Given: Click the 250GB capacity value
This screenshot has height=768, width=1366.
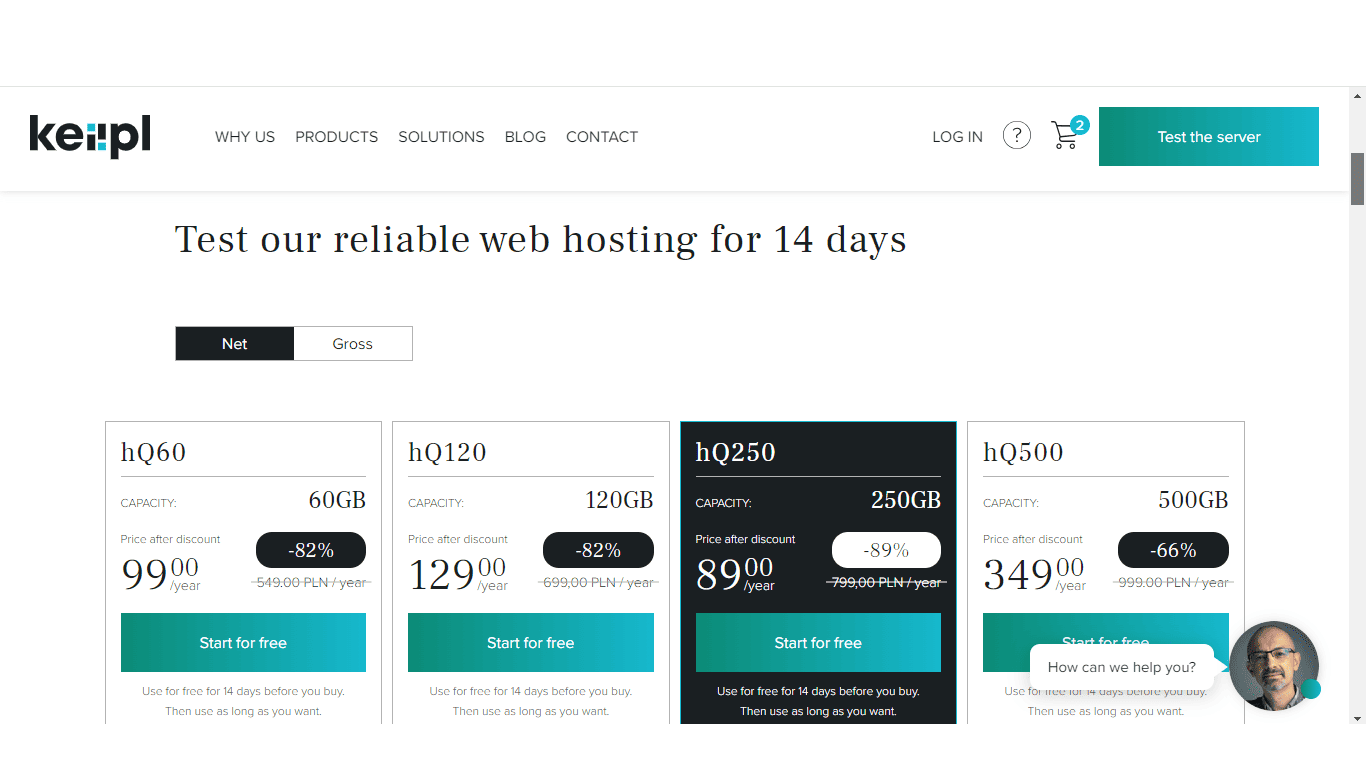Looking at the screenshot, I should [906, 500].
